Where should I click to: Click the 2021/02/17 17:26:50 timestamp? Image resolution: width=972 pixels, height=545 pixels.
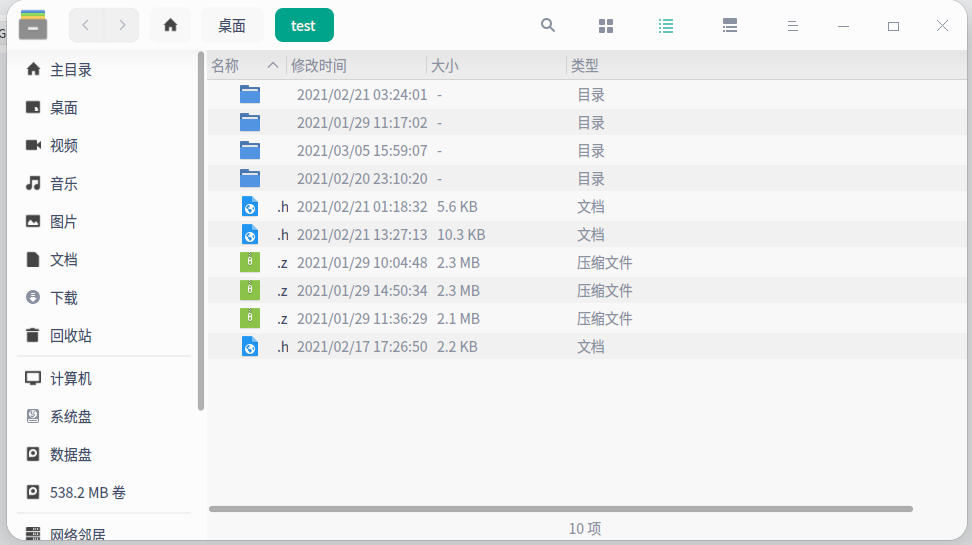(x=362, y=347)
